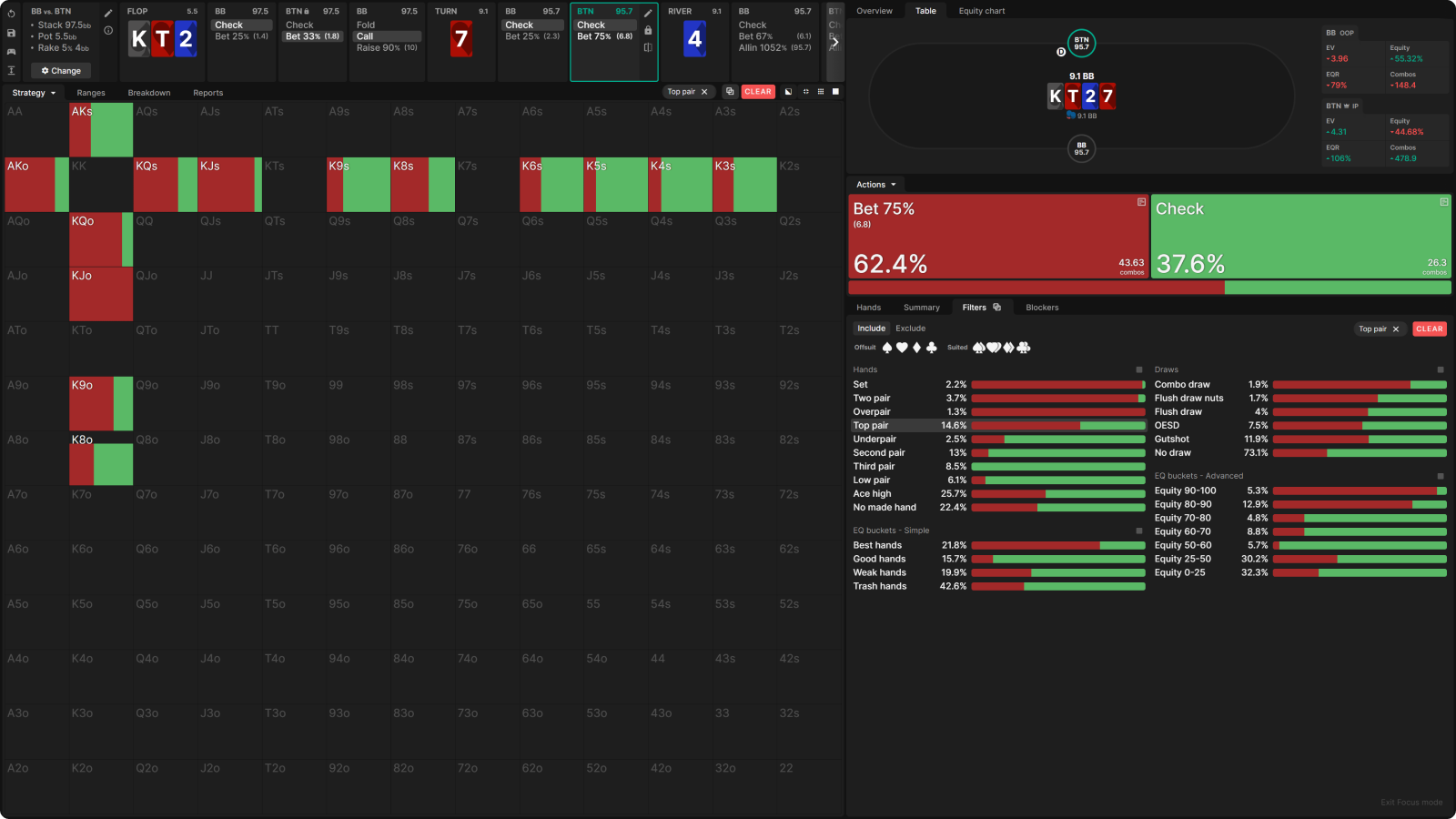Switch filter mode to Exclude
The height and width of the screenshot is (819, 1456).
[910, 329]
